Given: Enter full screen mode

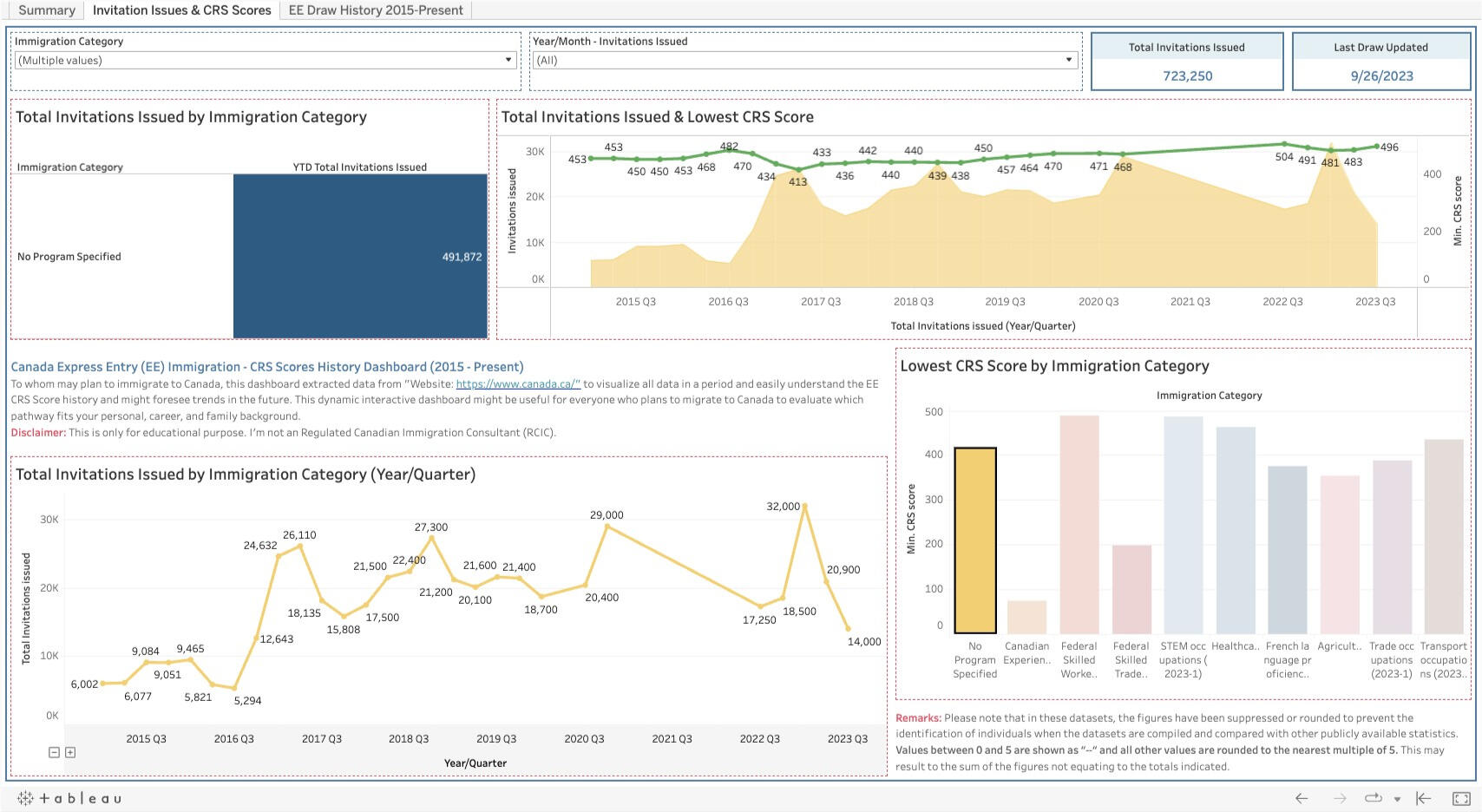Looking at the screenshot, I should pos(1461,798).
